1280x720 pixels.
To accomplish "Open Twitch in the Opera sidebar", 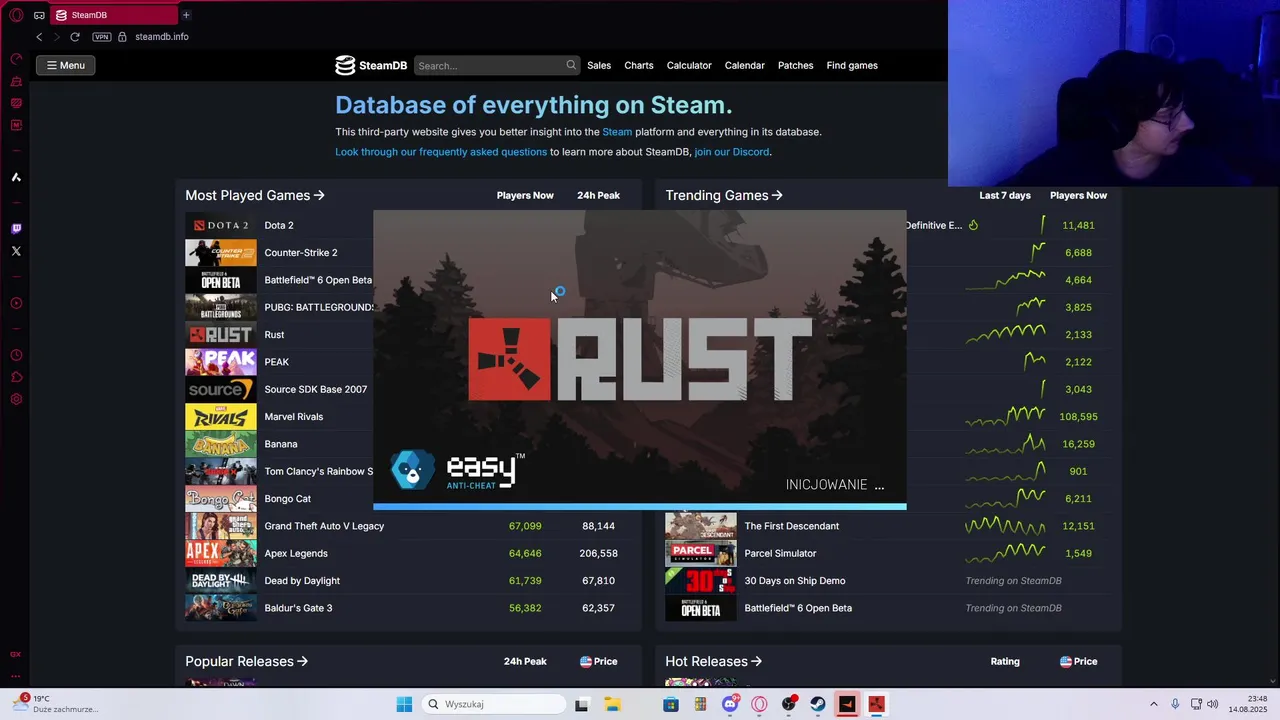I will point(16,229).
